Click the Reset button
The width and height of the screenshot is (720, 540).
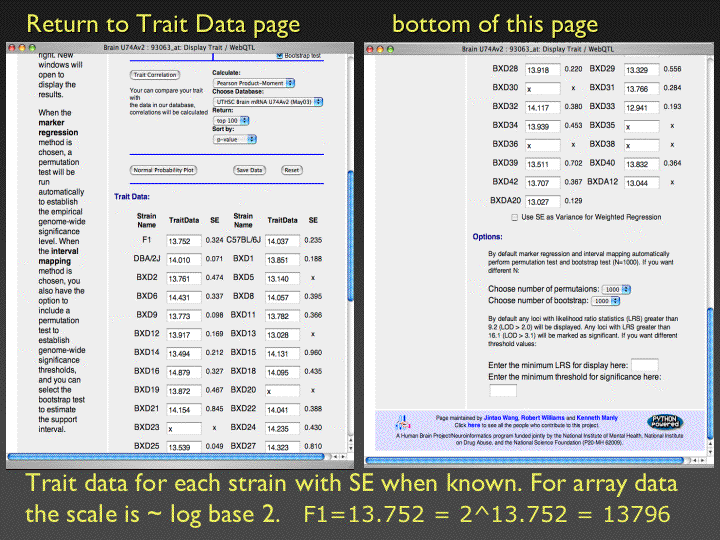tap(291, 170)
